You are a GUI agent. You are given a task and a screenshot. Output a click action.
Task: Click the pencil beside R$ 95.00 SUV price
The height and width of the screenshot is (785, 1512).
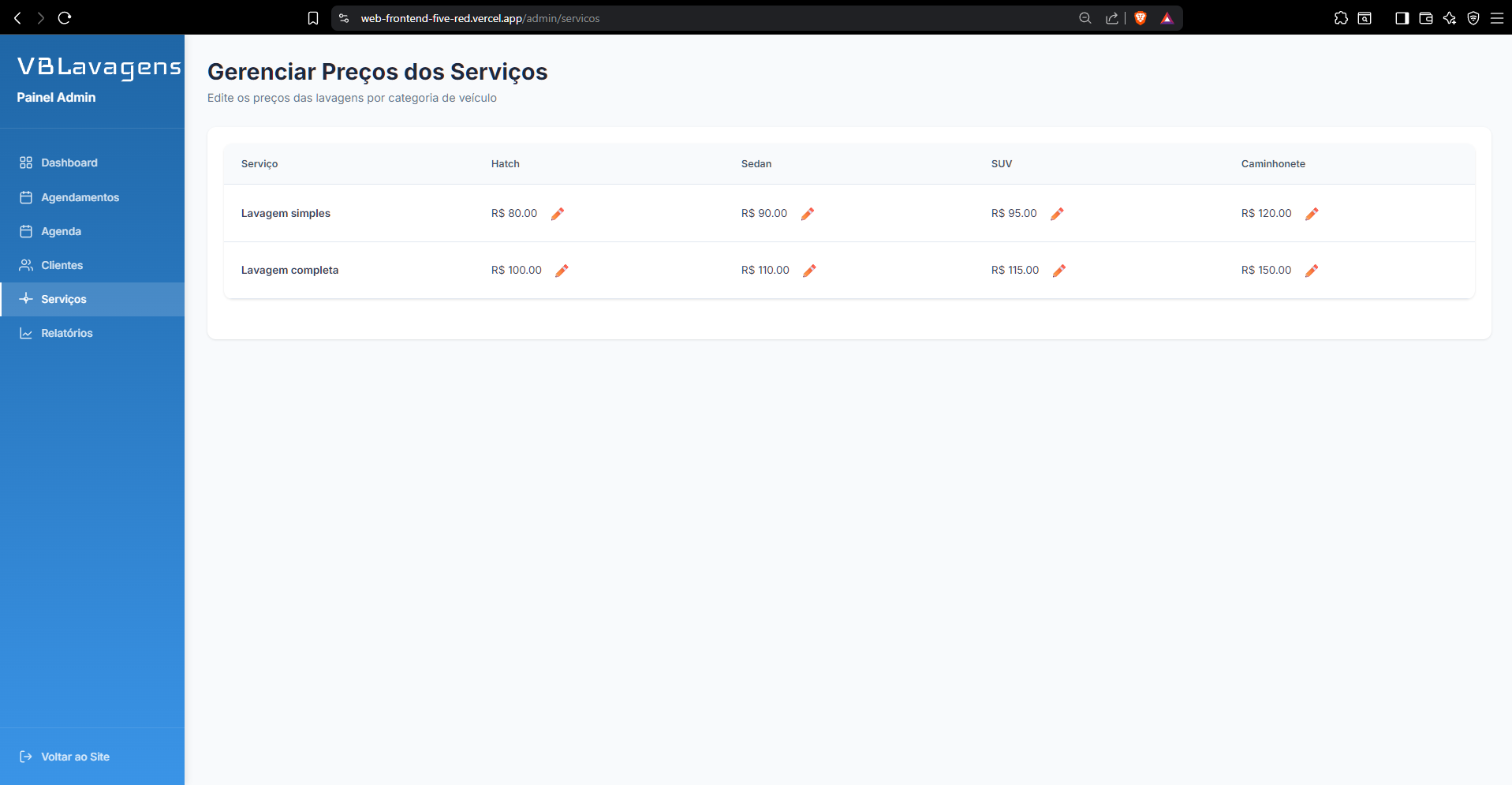click(1058, 213)
